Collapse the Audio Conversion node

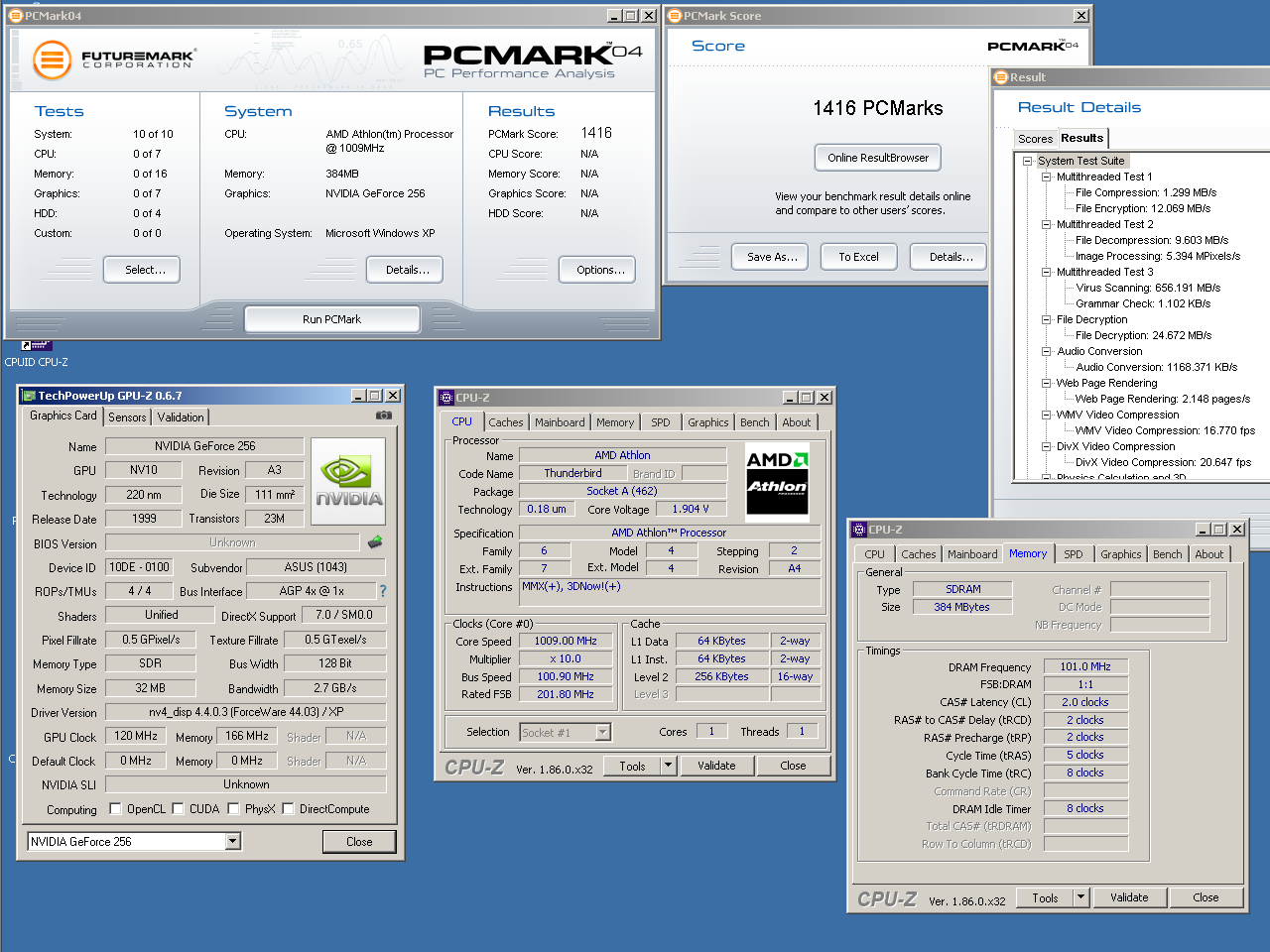[1046, 351]
